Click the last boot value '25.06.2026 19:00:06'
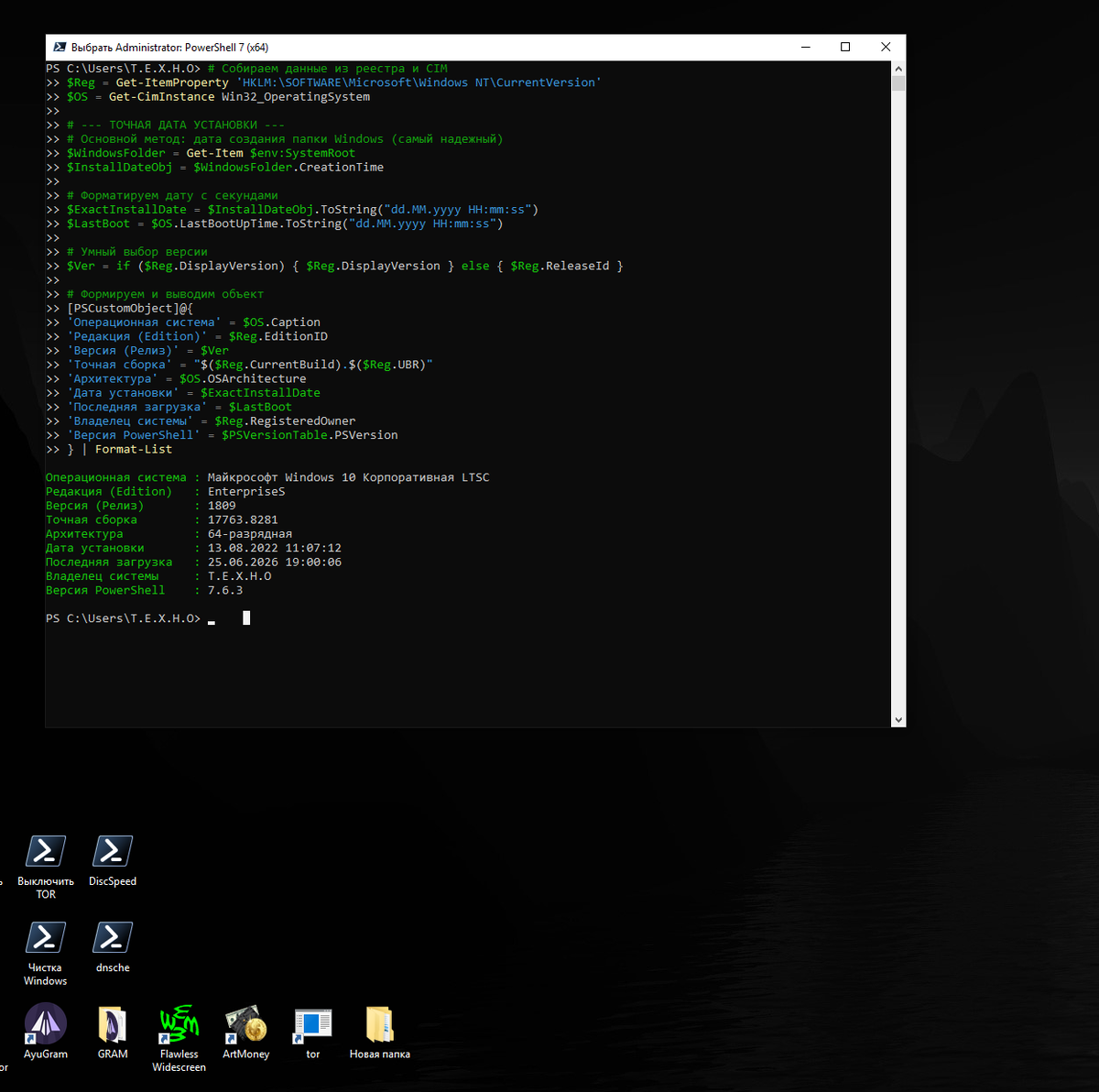The image size is (1099, 1092). pyautogui.click(x=275, y=562)
